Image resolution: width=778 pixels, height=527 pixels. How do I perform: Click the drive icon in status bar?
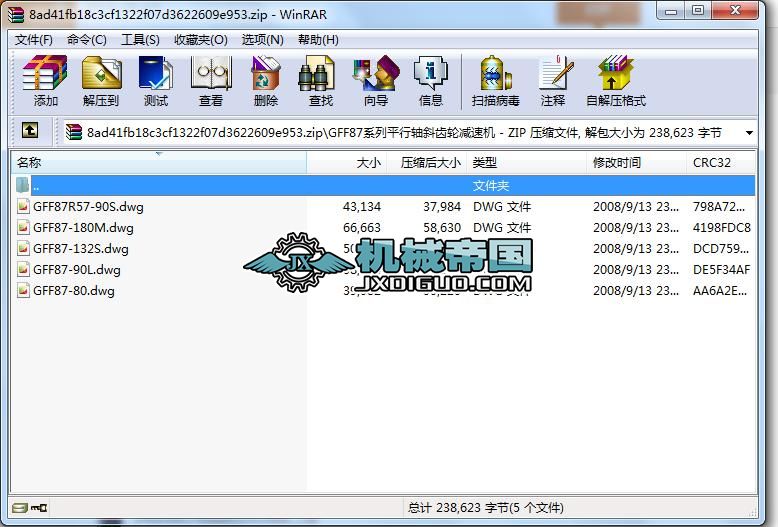point(19,508)
